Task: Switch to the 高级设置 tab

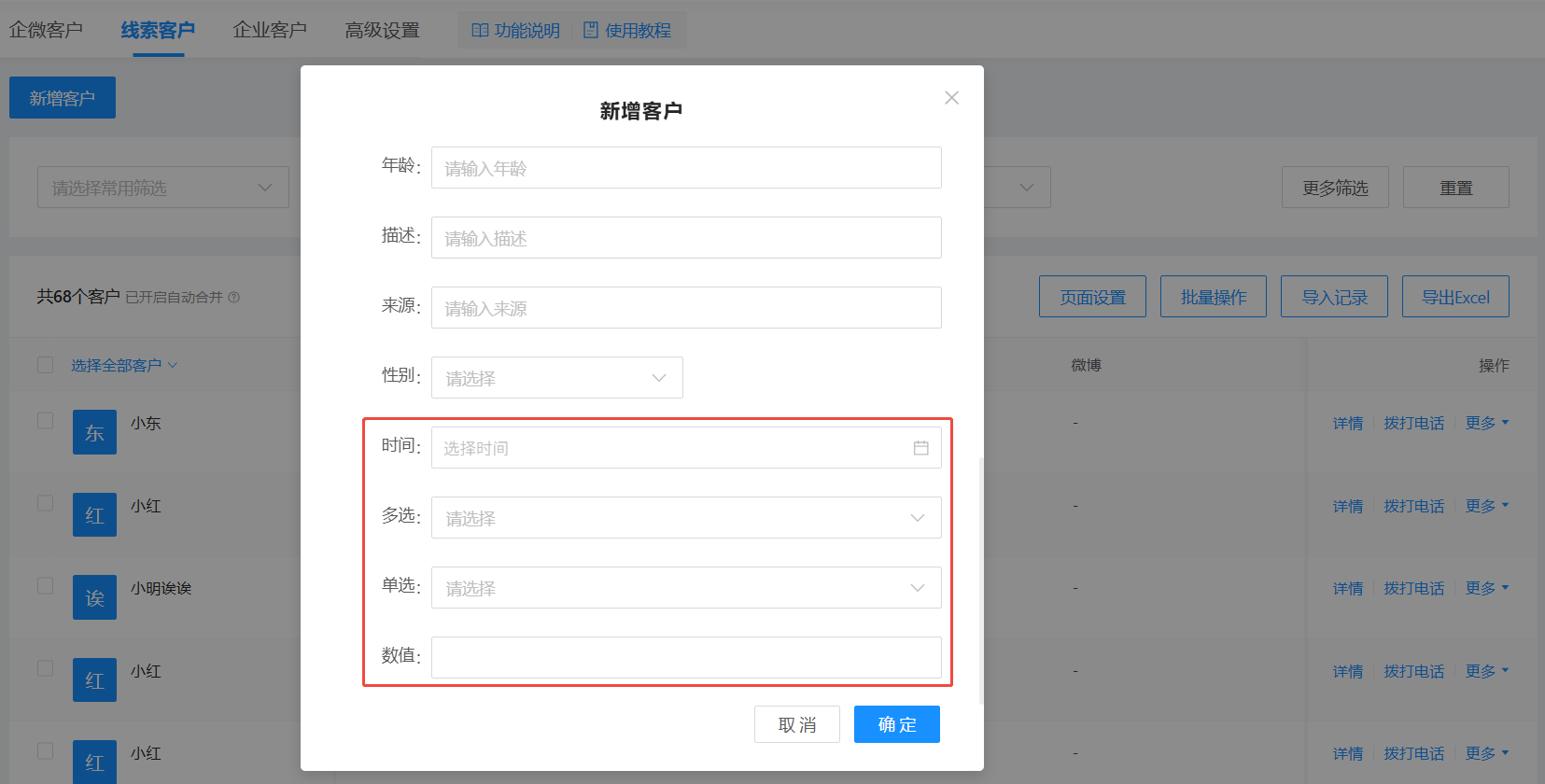Action: 382,30
